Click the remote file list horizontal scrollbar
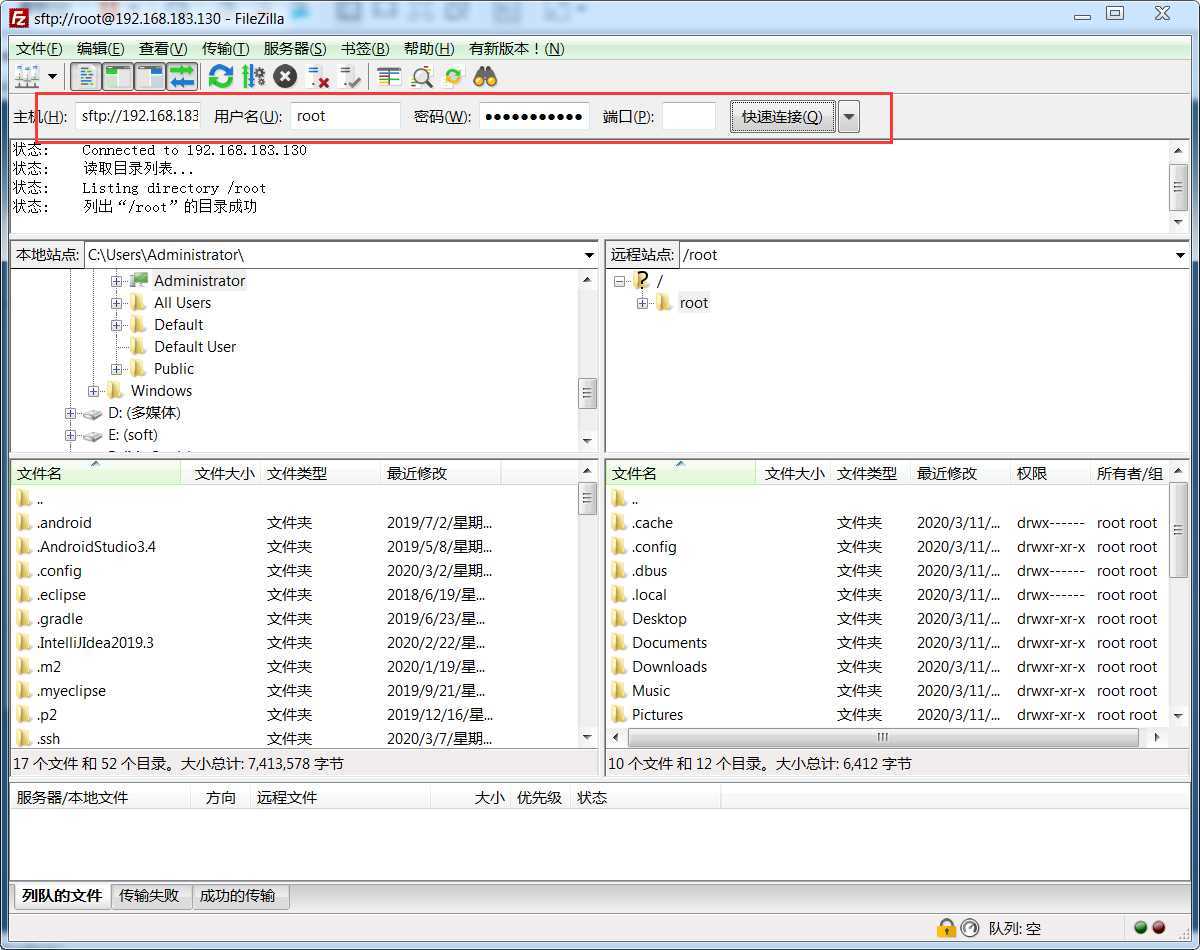 coord(883,737)
